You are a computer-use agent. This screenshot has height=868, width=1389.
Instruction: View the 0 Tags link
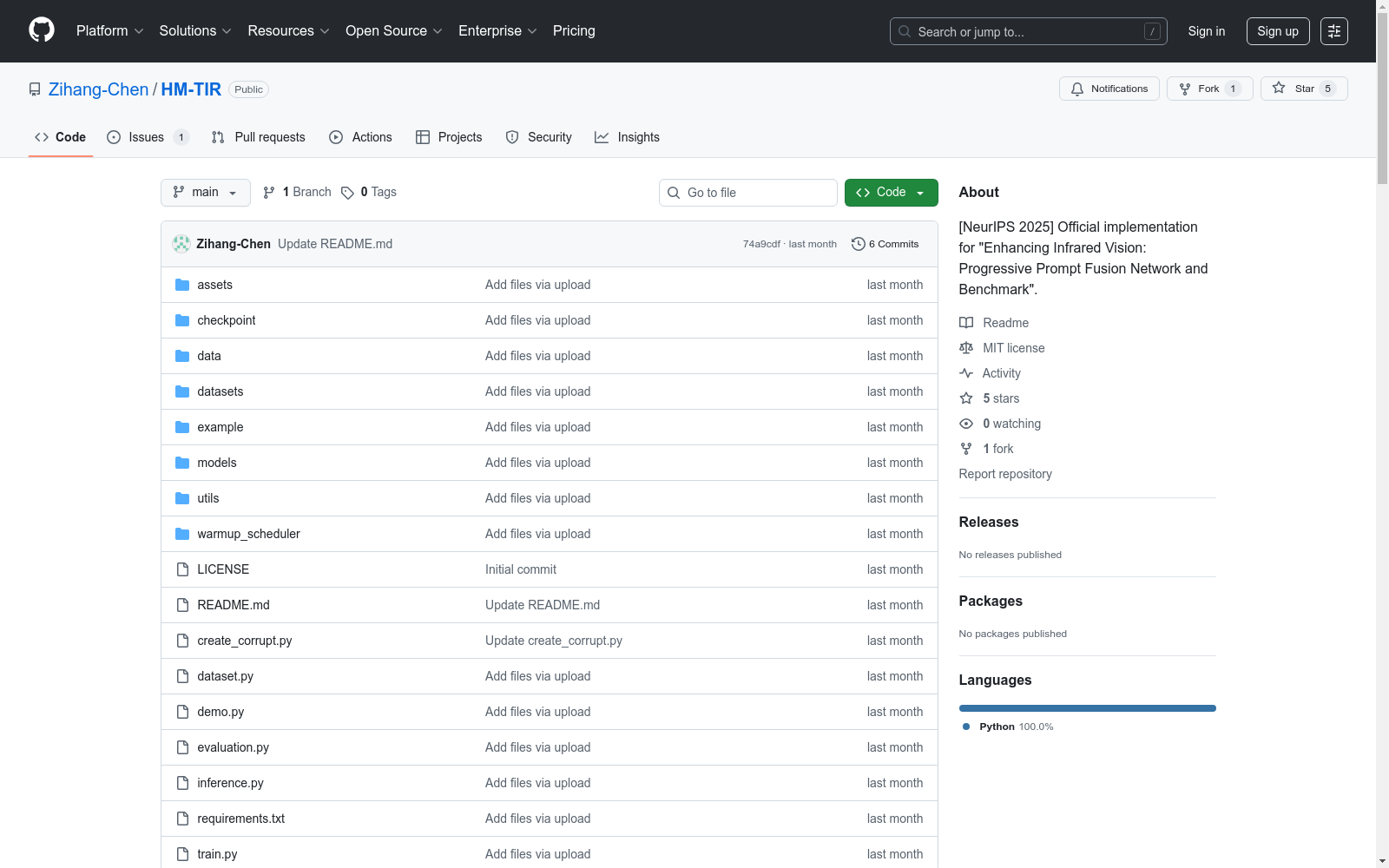[x=369, y=193]
